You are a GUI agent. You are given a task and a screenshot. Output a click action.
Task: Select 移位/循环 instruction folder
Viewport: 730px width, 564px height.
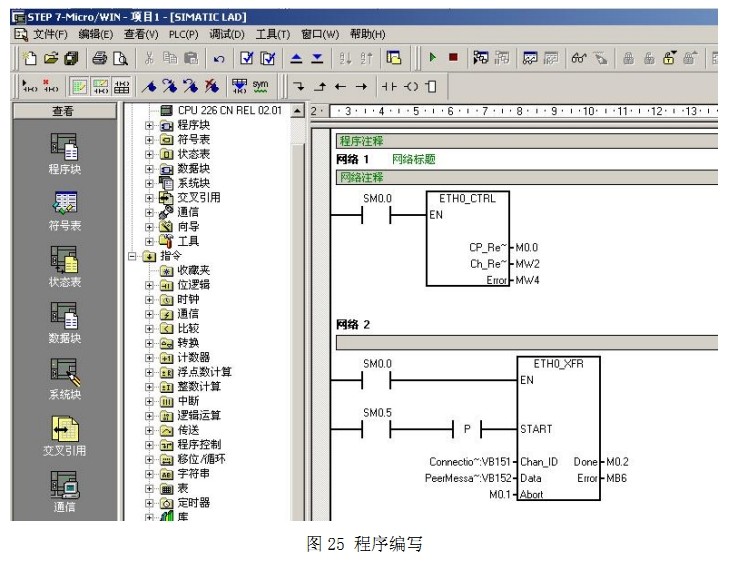pyautogui.click(x=202, y=459)
